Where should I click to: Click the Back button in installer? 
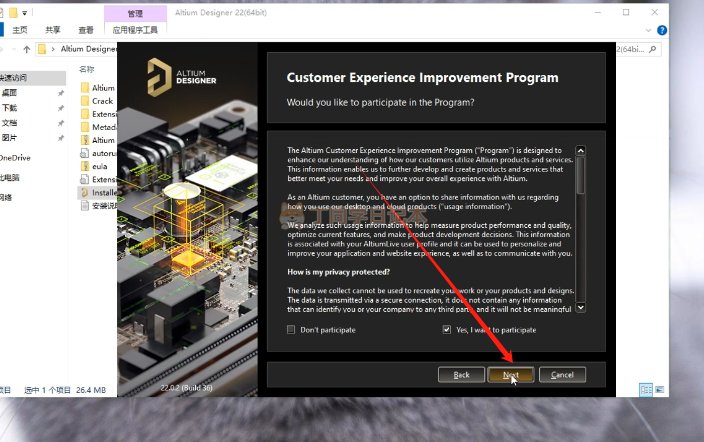coord(461,375)
